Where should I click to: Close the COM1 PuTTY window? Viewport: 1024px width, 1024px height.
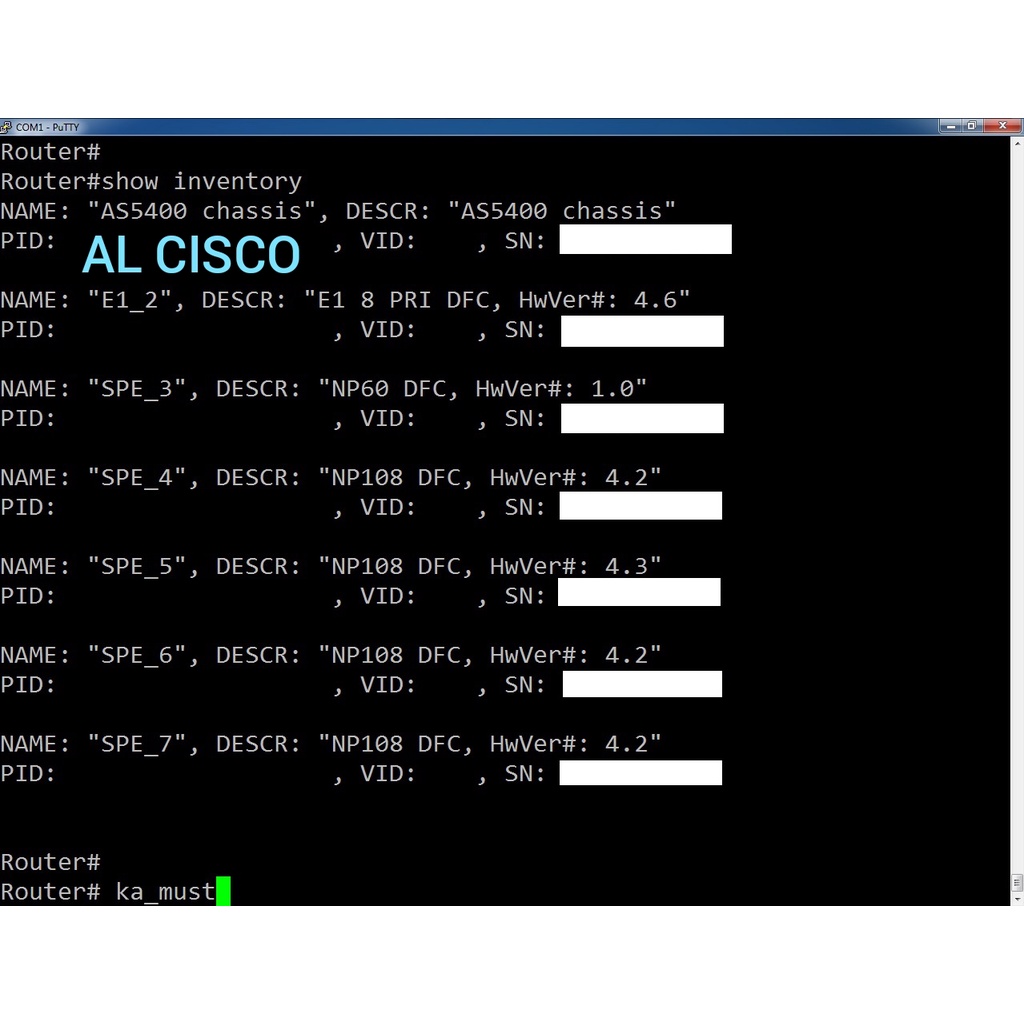(1002, 126)
